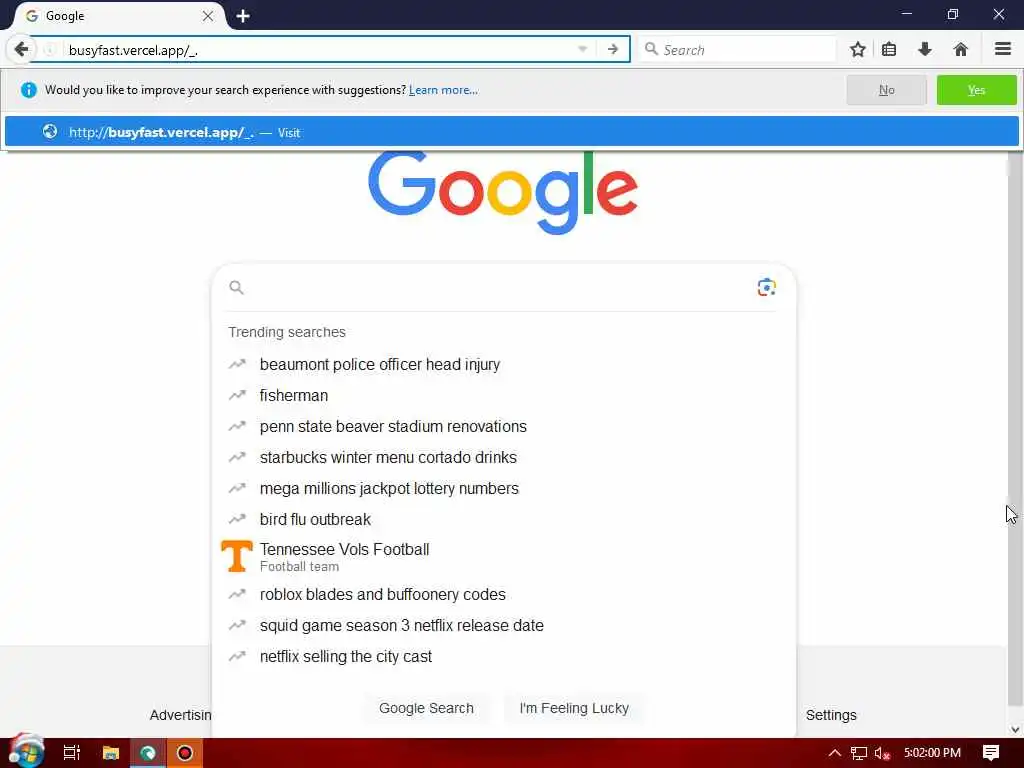Go to the home page icon
The width and height of the screenshot is (1024, 768).
click(x=960, y=50)
